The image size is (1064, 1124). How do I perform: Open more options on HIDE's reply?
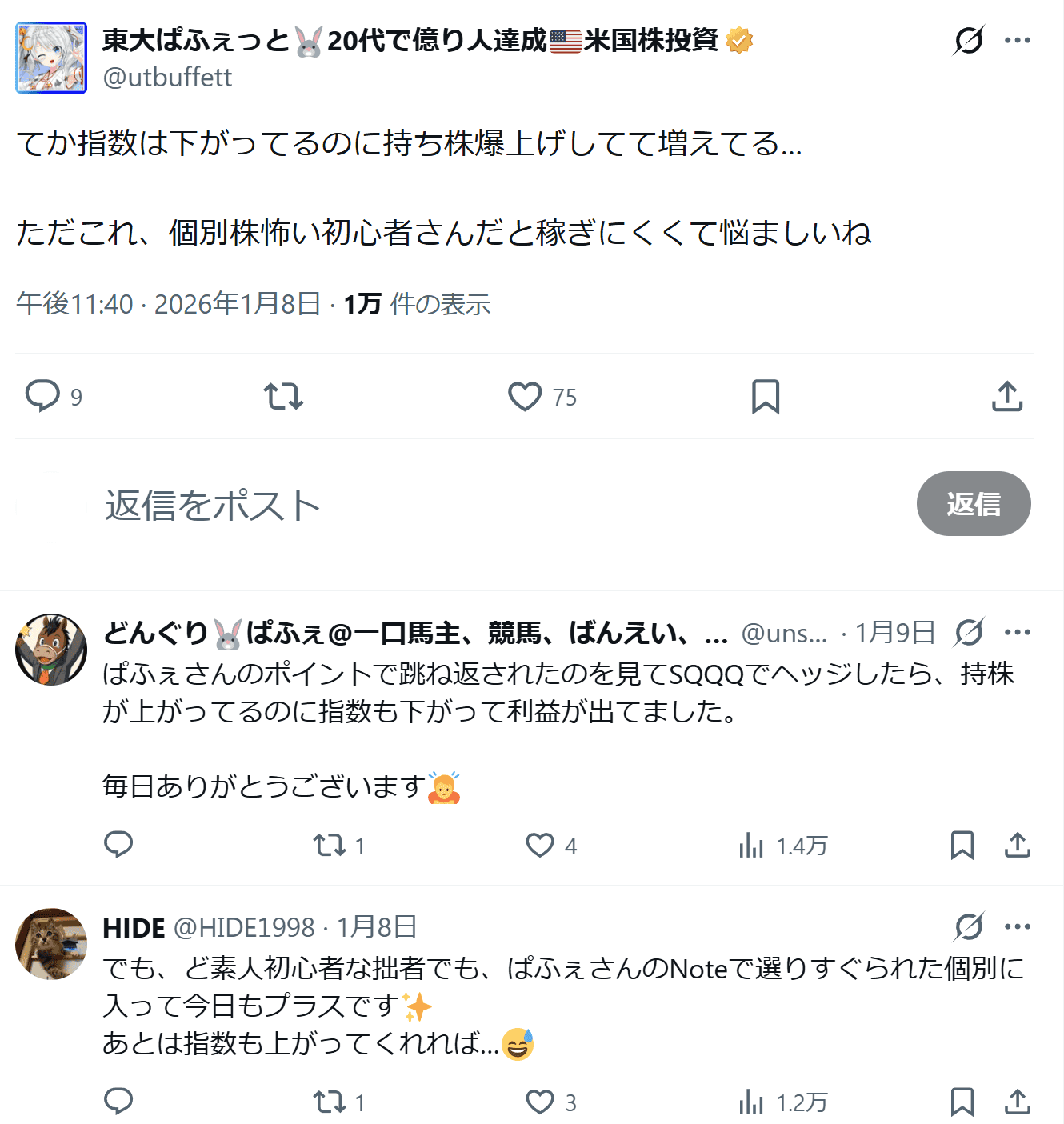coord(1018,926)
